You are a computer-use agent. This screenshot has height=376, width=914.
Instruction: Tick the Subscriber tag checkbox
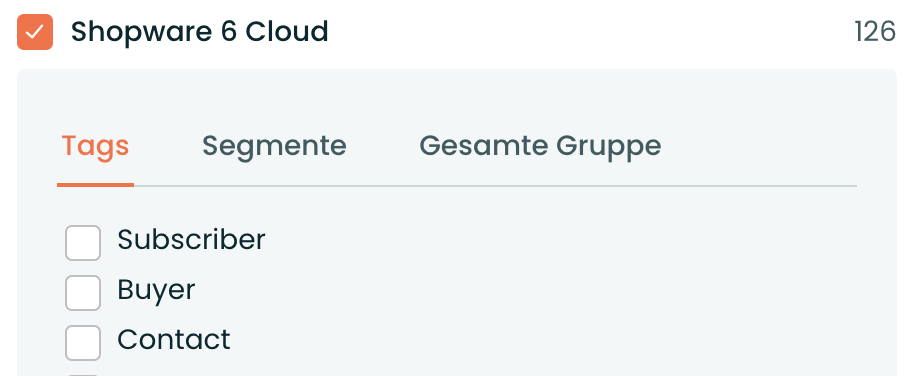[x=83, y=243]
